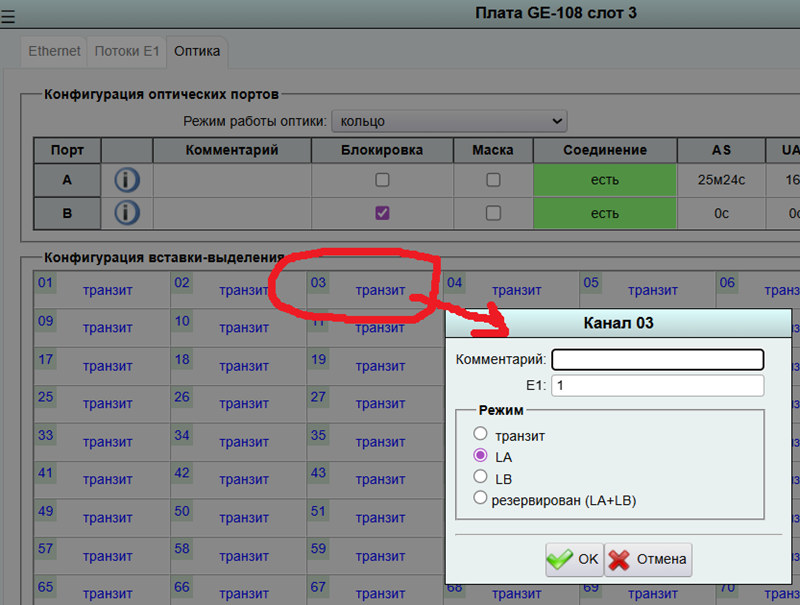Select the транзит radio button
The image size is (800, 605).
click(481, 434)
